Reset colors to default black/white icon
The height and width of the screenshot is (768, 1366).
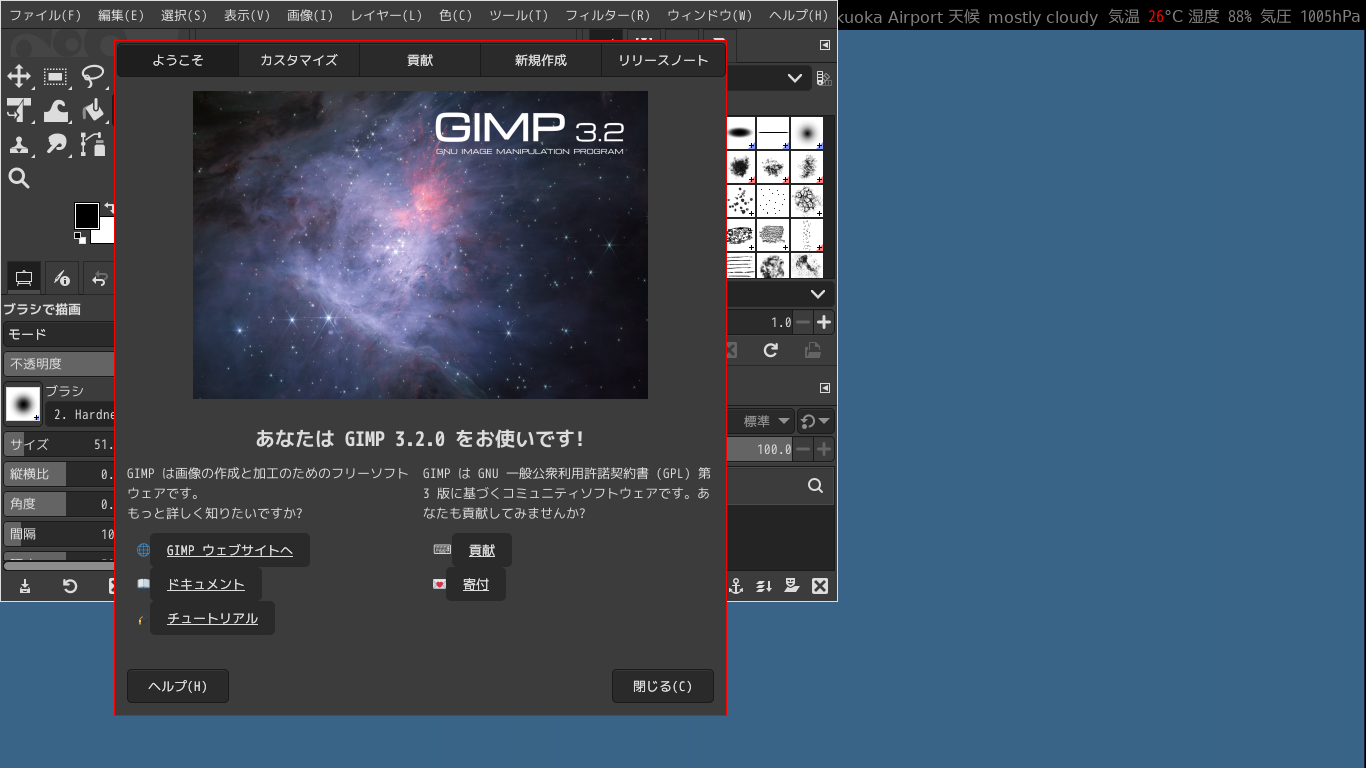(80, 238)
